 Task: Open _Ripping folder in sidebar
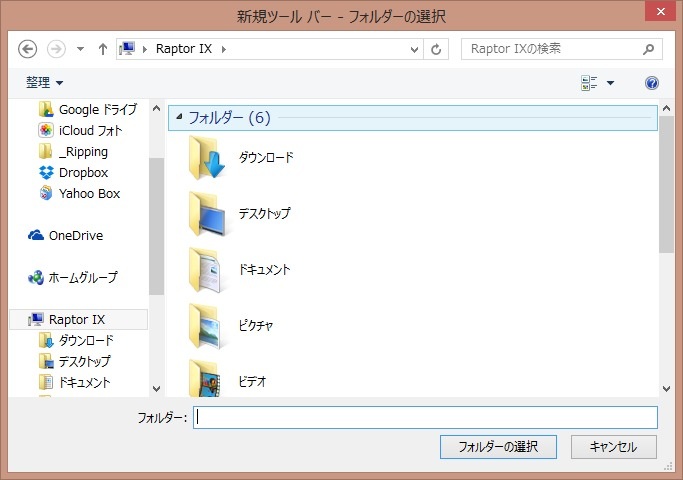(73, 152)
